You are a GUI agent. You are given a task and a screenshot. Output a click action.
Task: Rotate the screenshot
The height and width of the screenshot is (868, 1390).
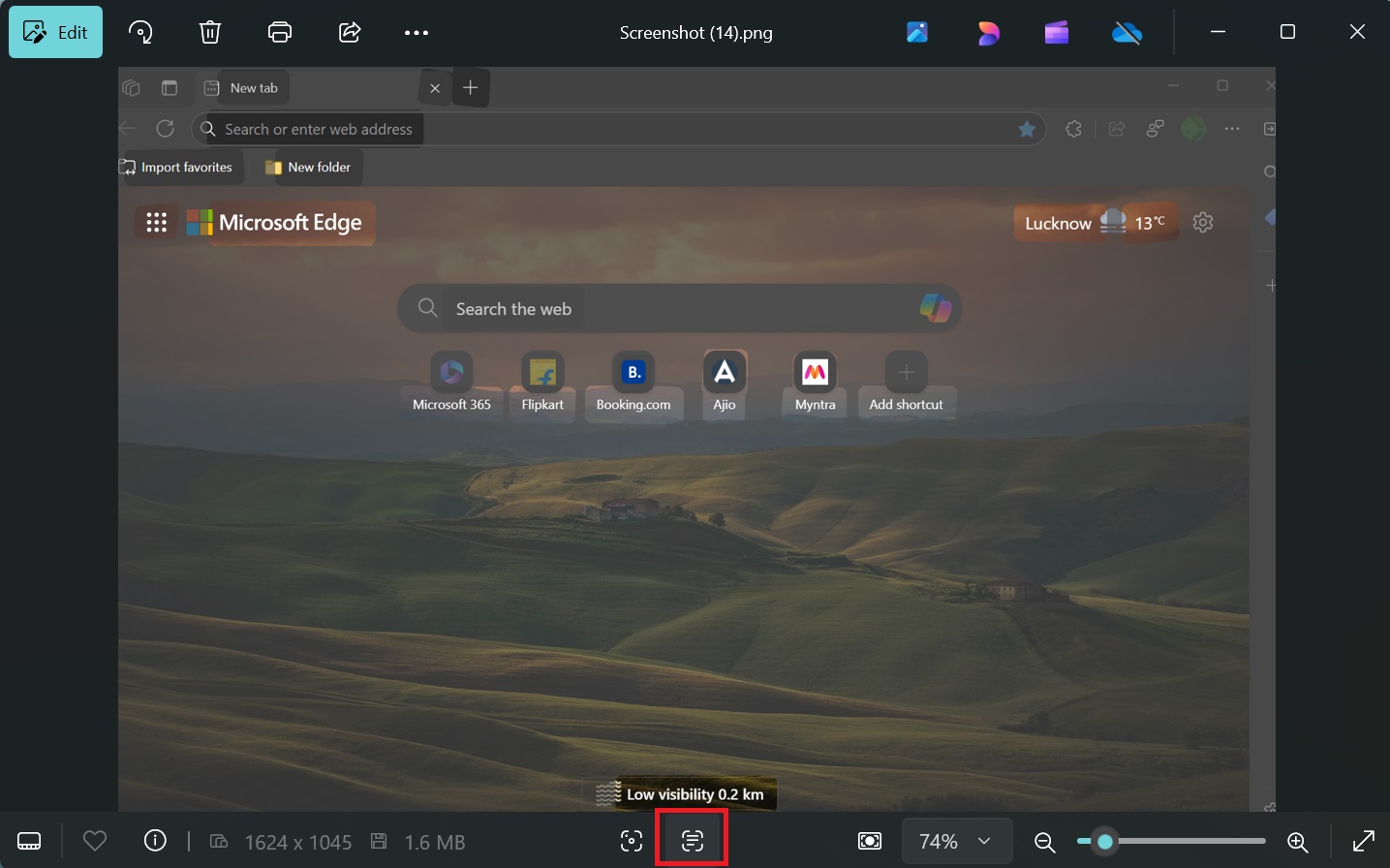coord(141,32)
